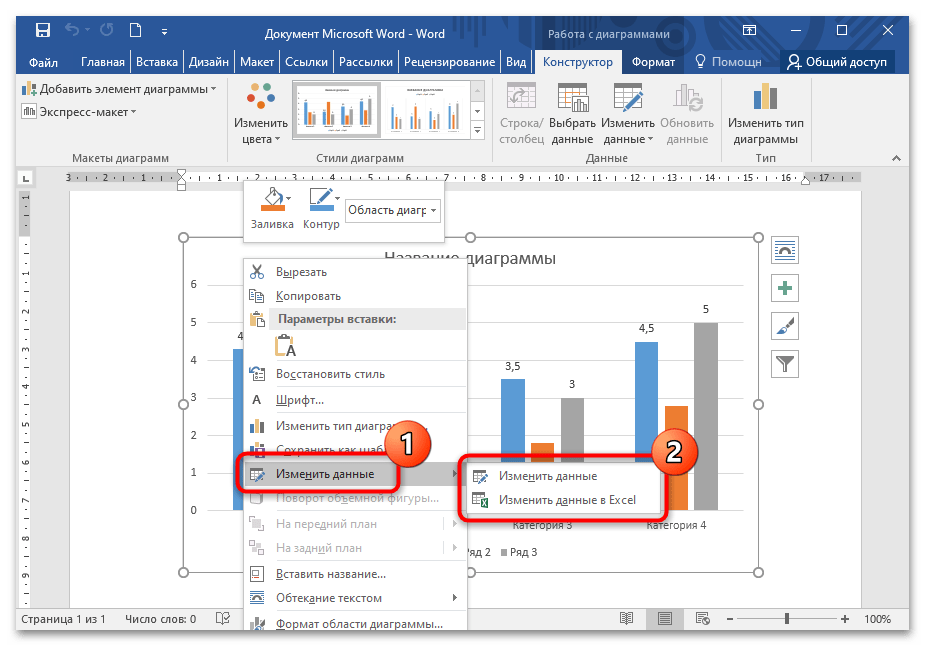Open the Область диагр element combo box
The height and width of the screenshot is (646, 925).
392,211
